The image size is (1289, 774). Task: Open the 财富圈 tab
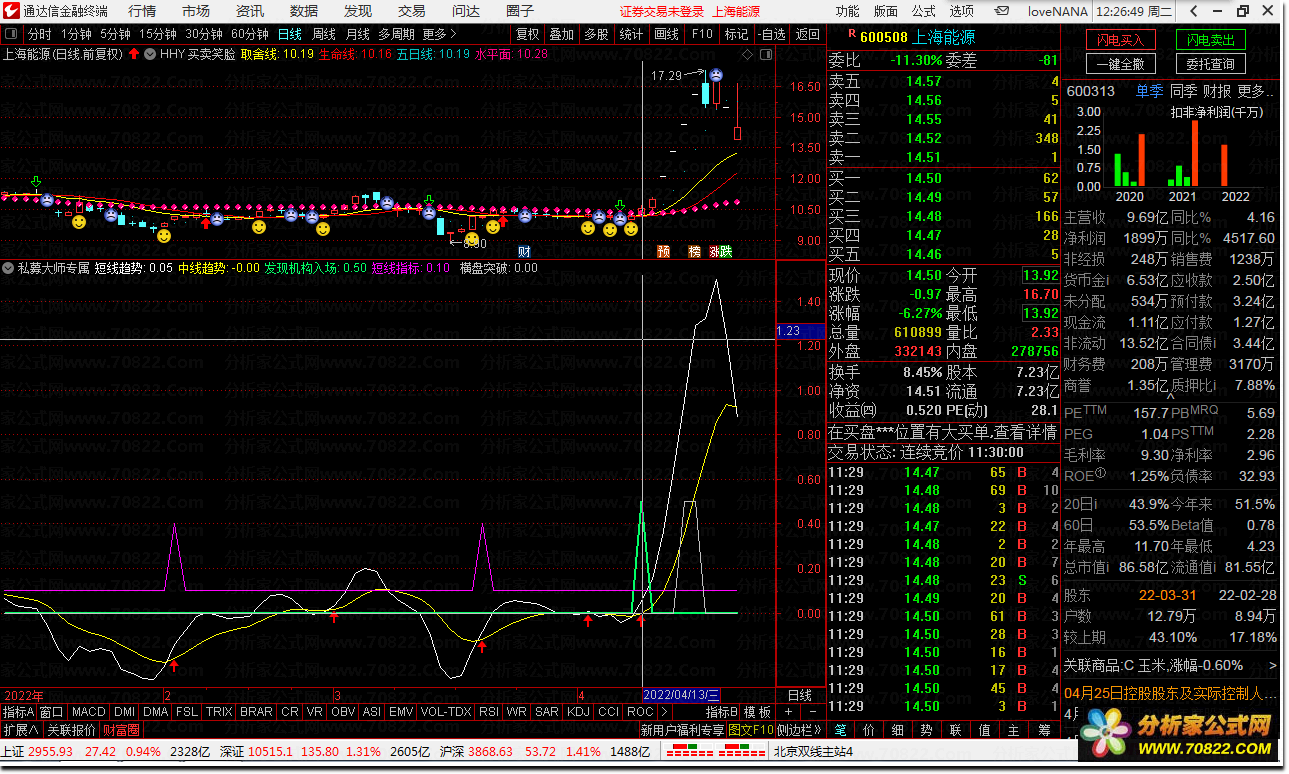tap(121, 730)
